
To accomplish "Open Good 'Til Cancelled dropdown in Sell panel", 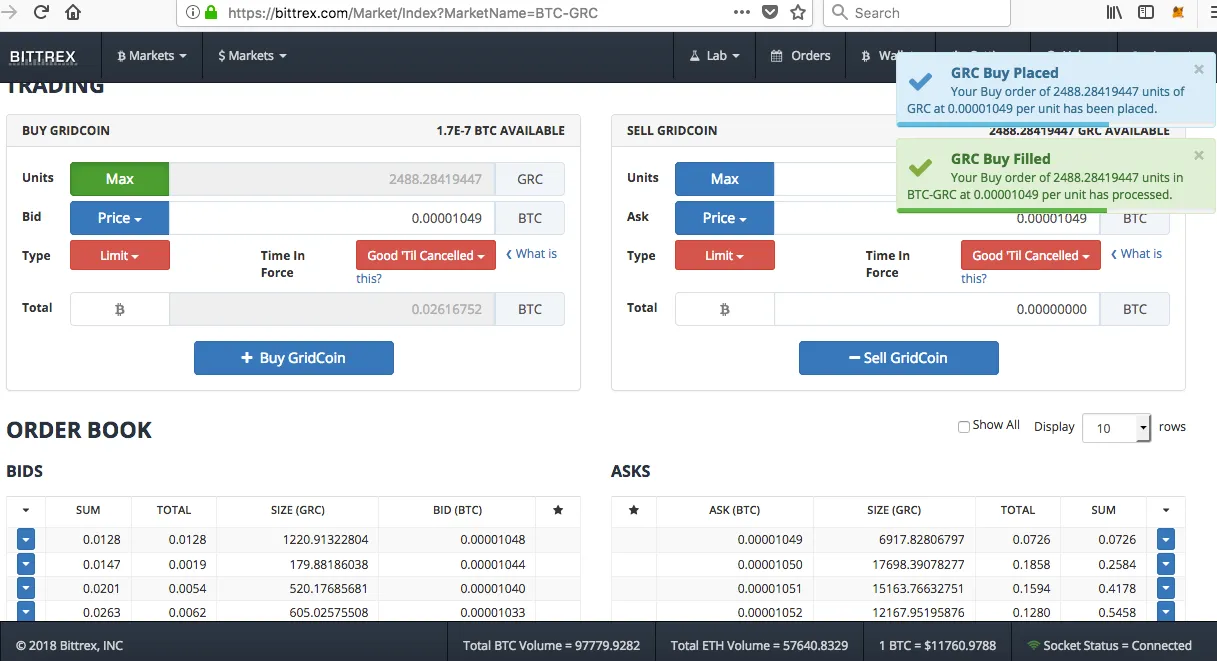I will tap(1031, 255).
